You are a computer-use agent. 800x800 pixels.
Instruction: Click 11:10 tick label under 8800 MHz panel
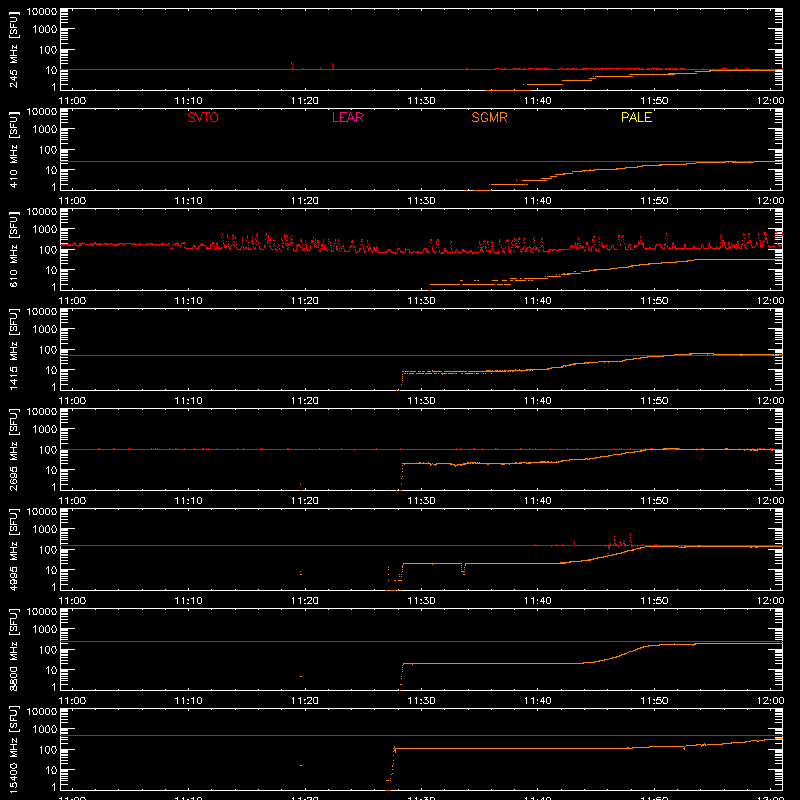coord(188,701)
